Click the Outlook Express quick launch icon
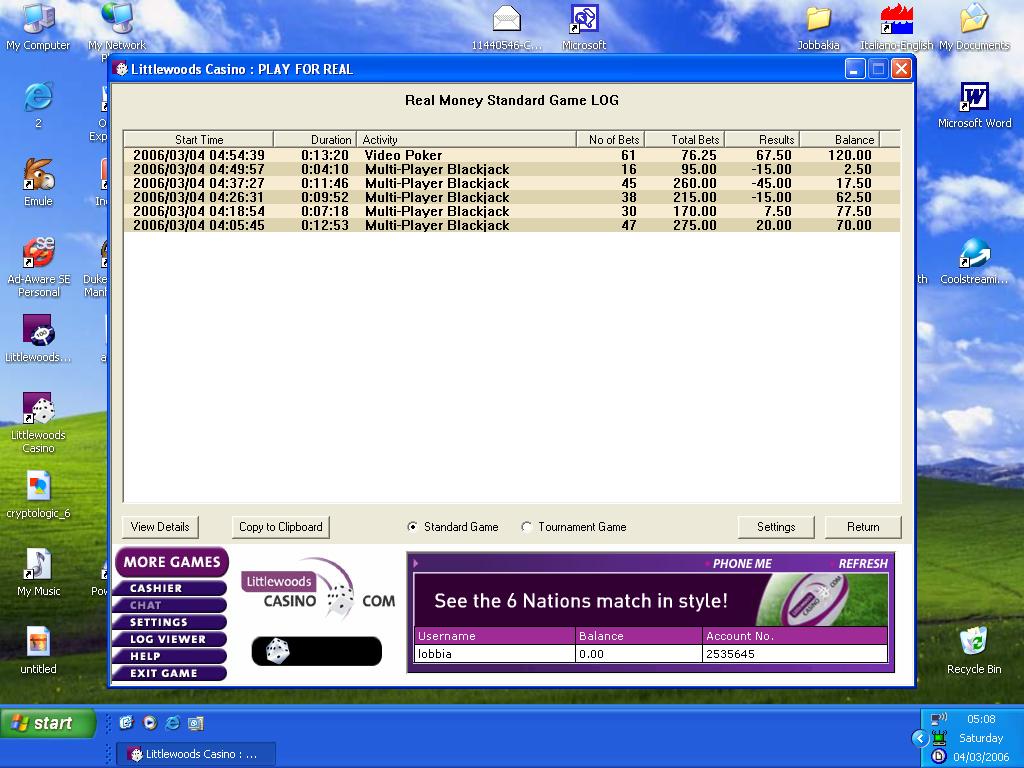The height and width of the screenshot is (768, 1024). [196, 722]
